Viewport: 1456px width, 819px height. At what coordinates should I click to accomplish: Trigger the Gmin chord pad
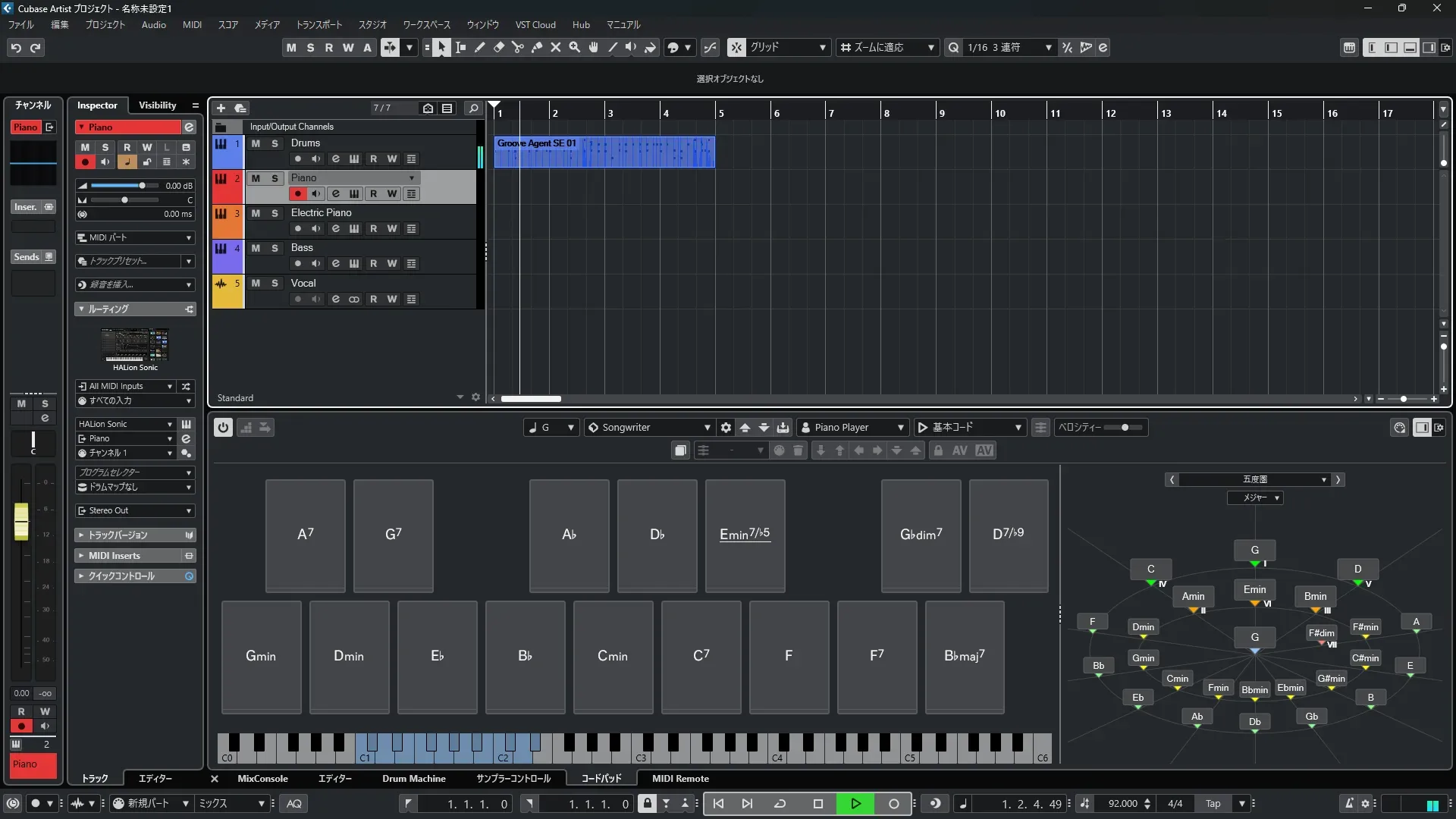[261, 657]
